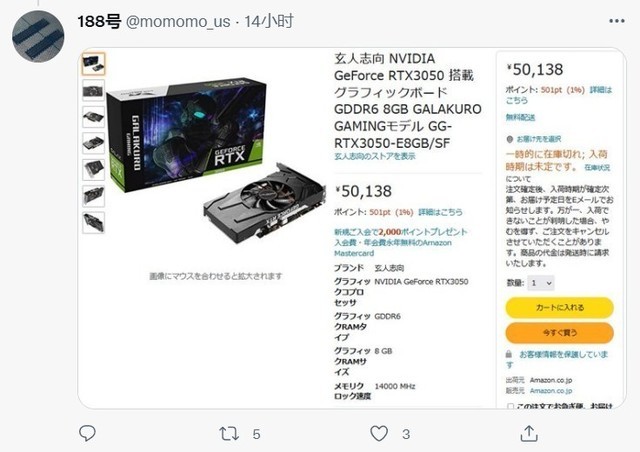Click the padlock secure transaction icon

[509, 354]
